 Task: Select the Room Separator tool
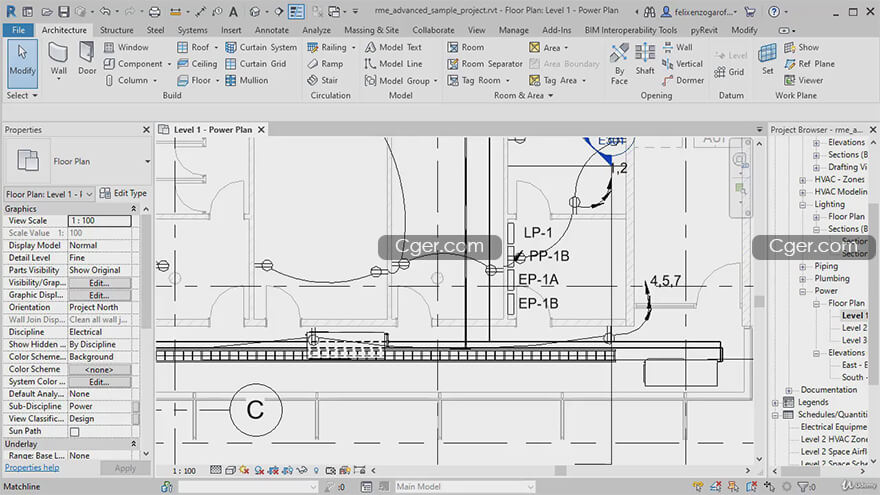[485, 63]
